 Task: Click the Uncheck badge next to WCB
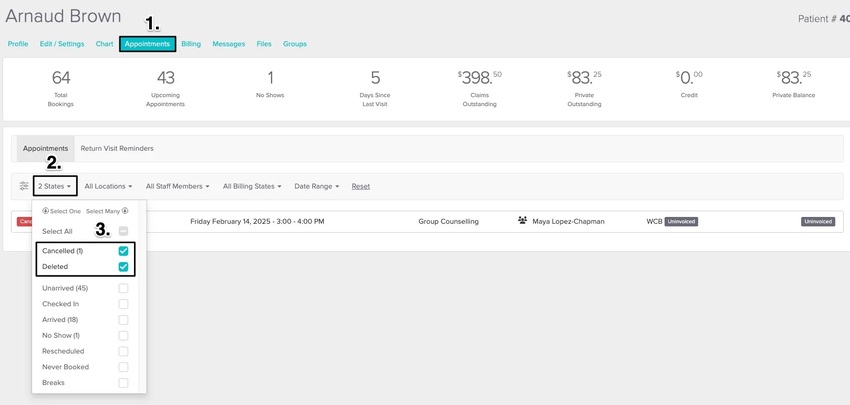click(681, 221)
